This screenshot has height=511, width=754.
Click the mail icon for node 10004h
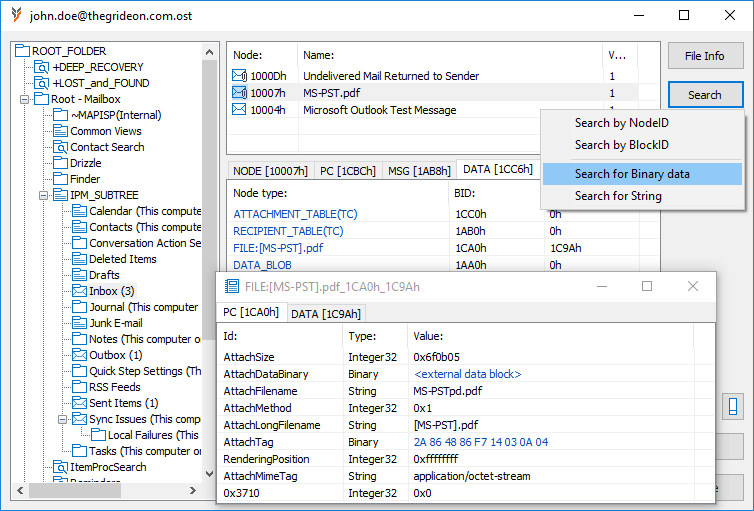[239, 110]
